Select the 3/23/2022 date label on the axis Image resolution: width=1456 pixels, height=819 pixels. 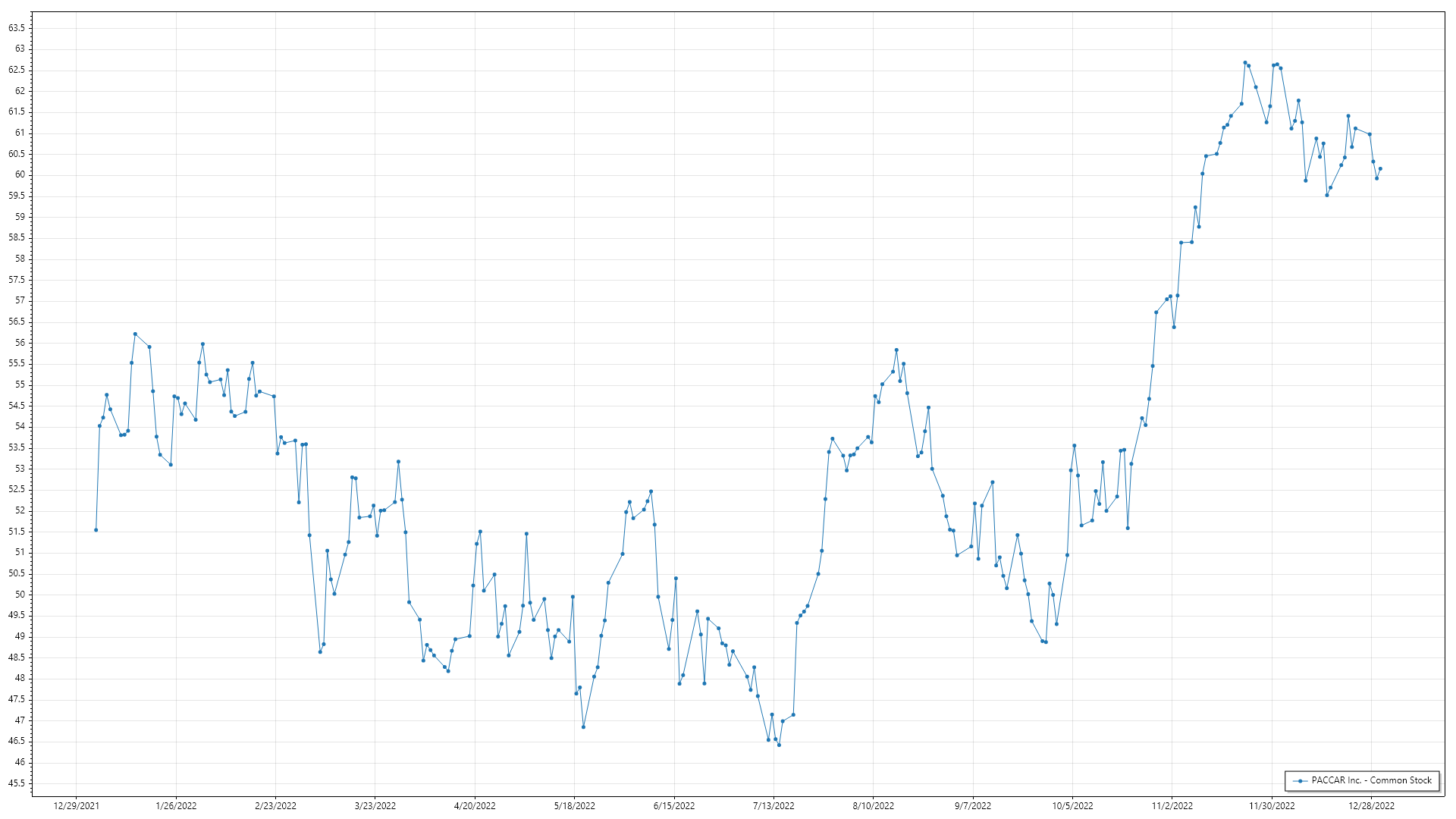375,806
